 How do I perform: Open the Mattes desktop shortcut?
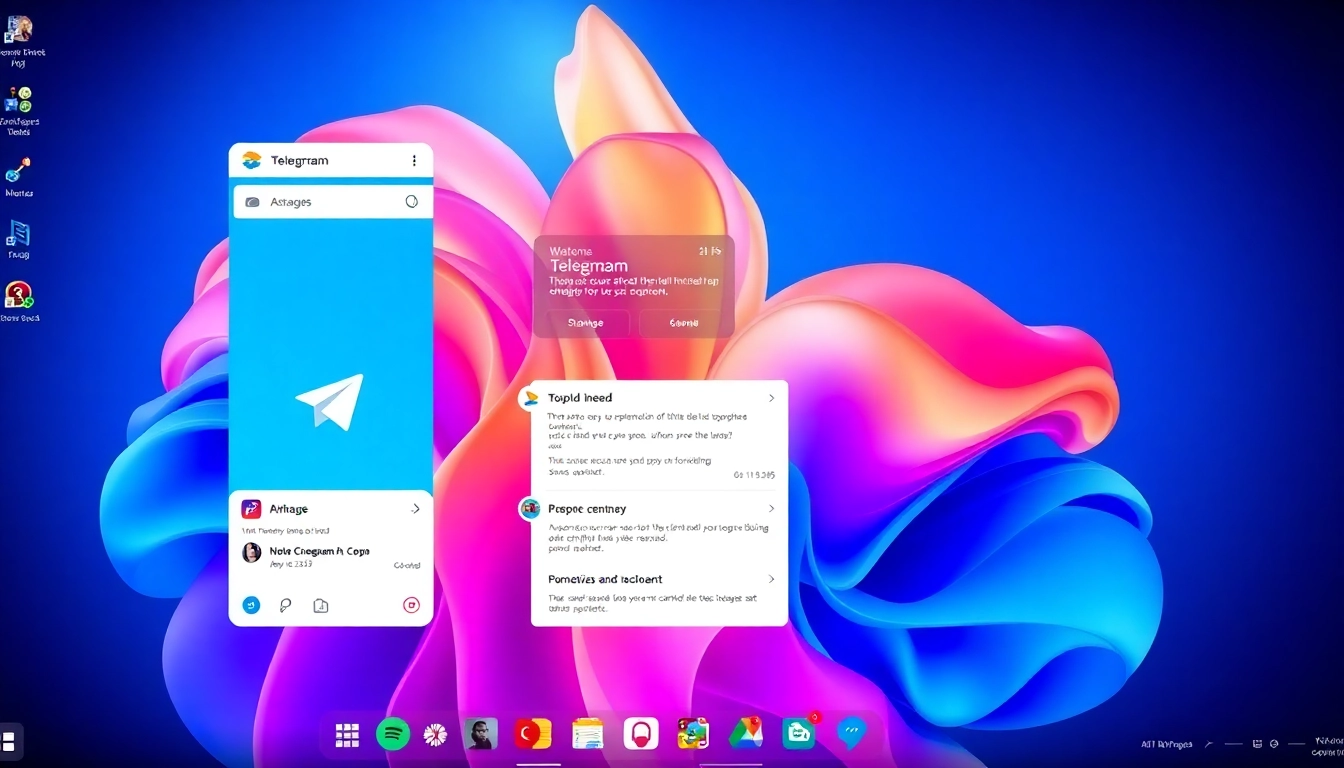point(18,171)
